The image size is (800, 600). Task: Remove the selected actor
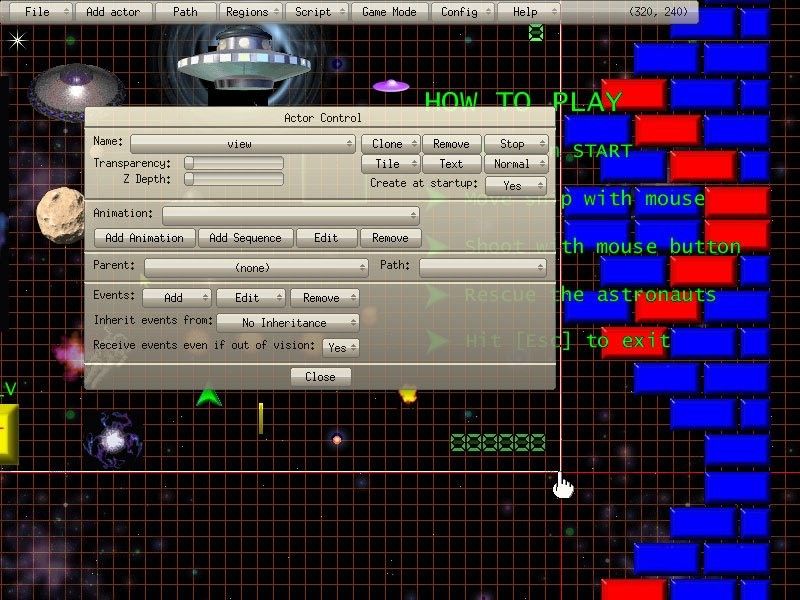[x=452, y=142]
